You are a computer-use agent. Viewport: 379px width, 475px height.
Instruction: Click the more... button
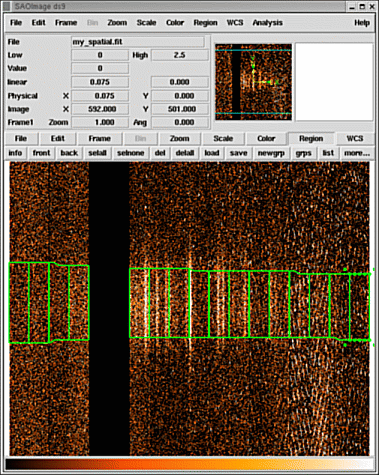[x=357, y=153]
